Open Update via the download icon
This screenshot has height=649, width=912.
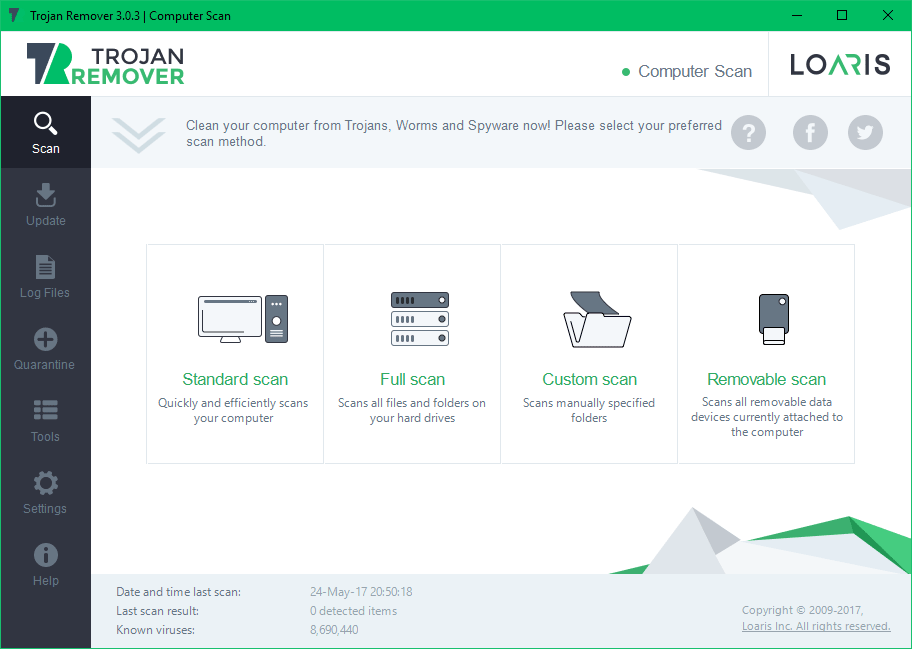coord(45,195)
